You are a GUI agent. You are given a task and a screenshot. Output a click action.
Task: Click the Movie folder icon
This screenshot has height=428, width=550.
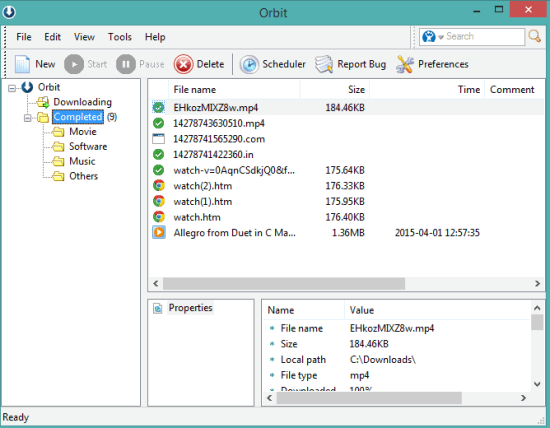(58, 132)
